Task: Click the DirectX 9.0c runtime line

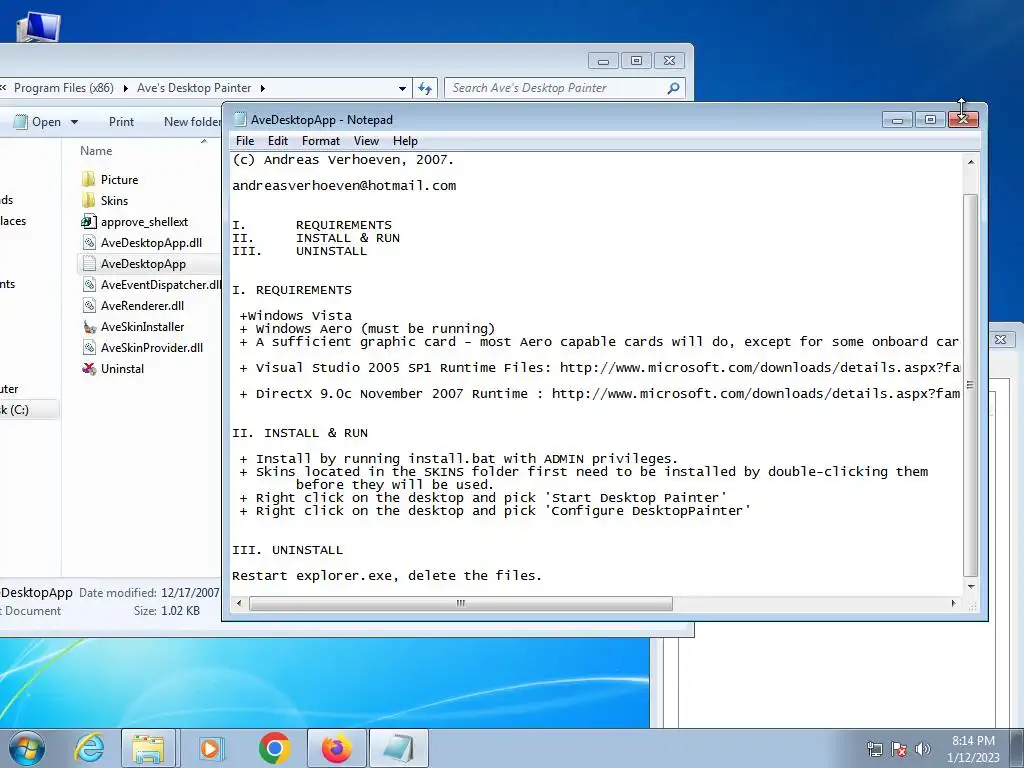Action: coord(600,394)
